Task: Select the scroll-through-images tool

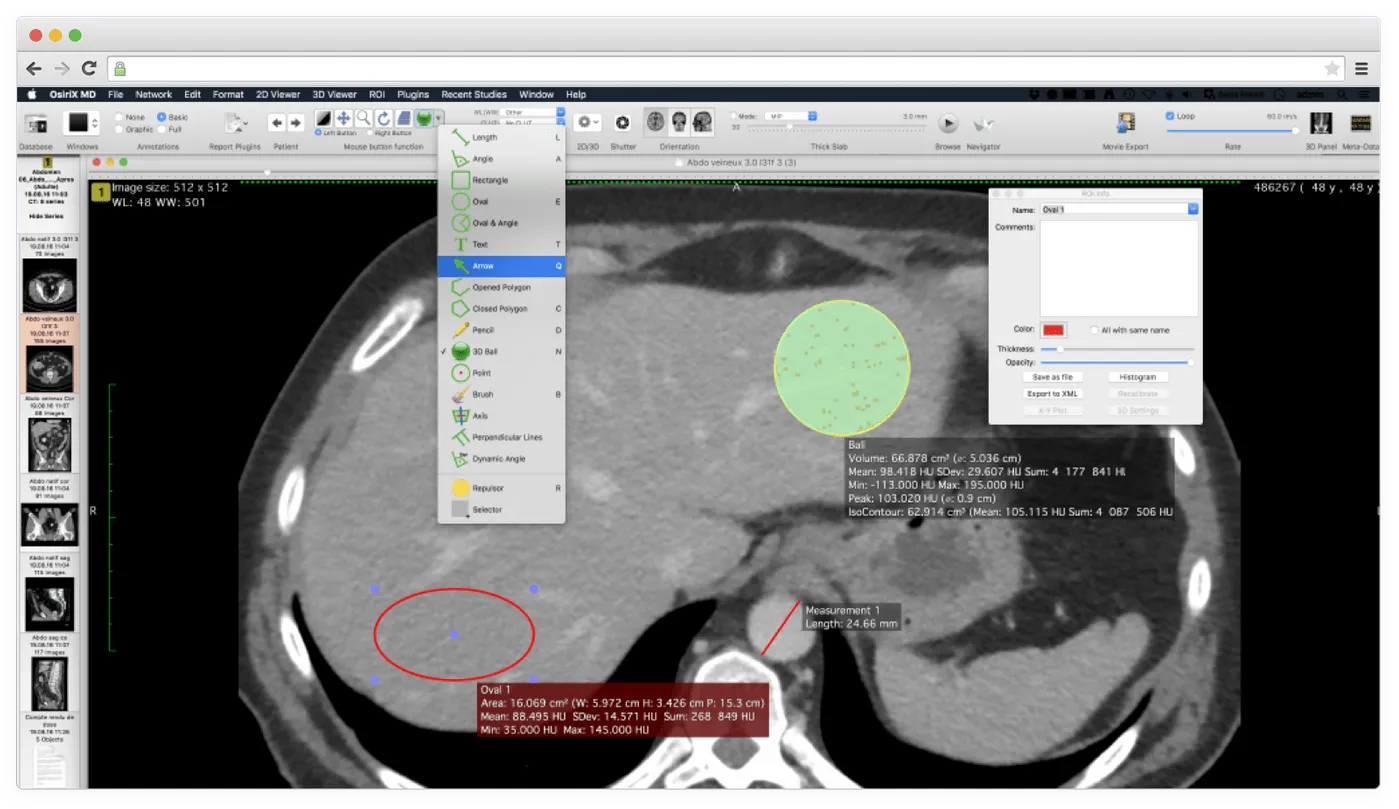Action: [403, 118]
